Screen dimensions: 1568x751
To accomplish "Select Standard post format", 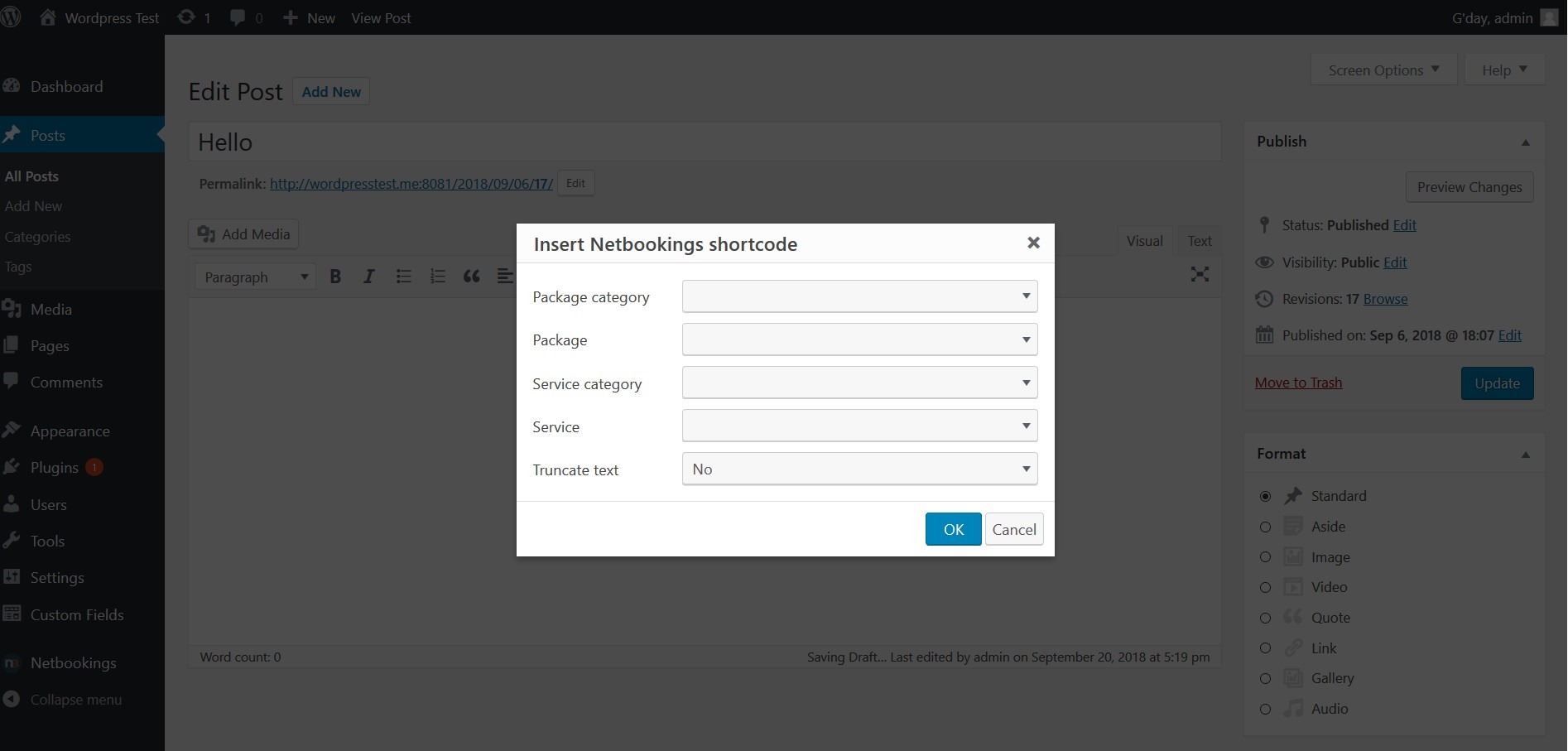I will 1265,496.
